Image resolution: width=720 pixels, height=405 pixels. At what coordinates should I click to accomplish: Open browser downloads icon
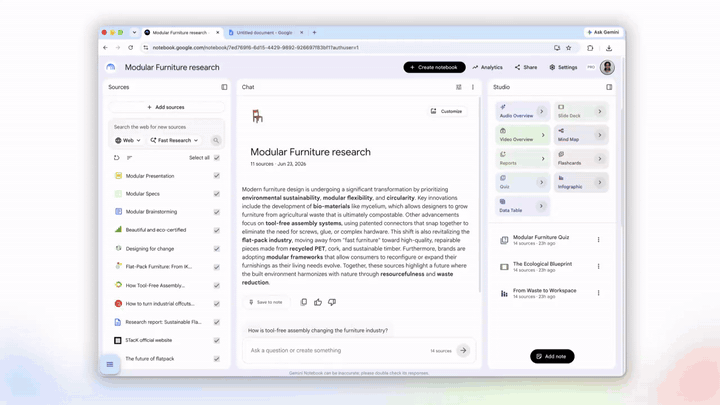click(x=609, y=48)
